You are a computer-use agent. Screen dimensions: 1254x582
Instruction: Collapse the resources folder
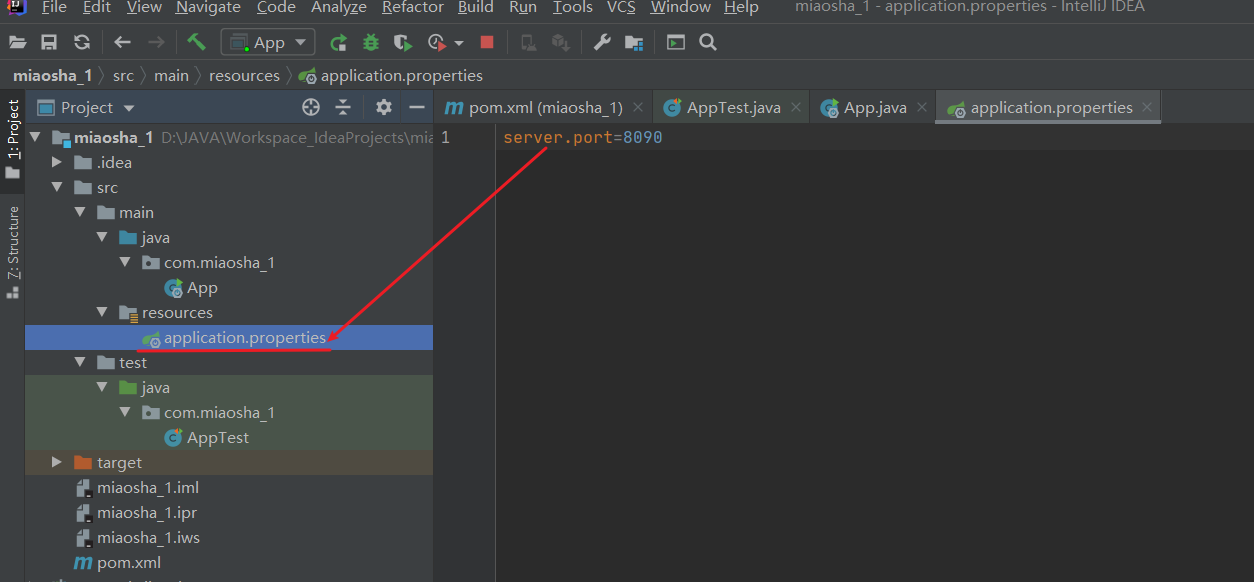click(102, 312)
